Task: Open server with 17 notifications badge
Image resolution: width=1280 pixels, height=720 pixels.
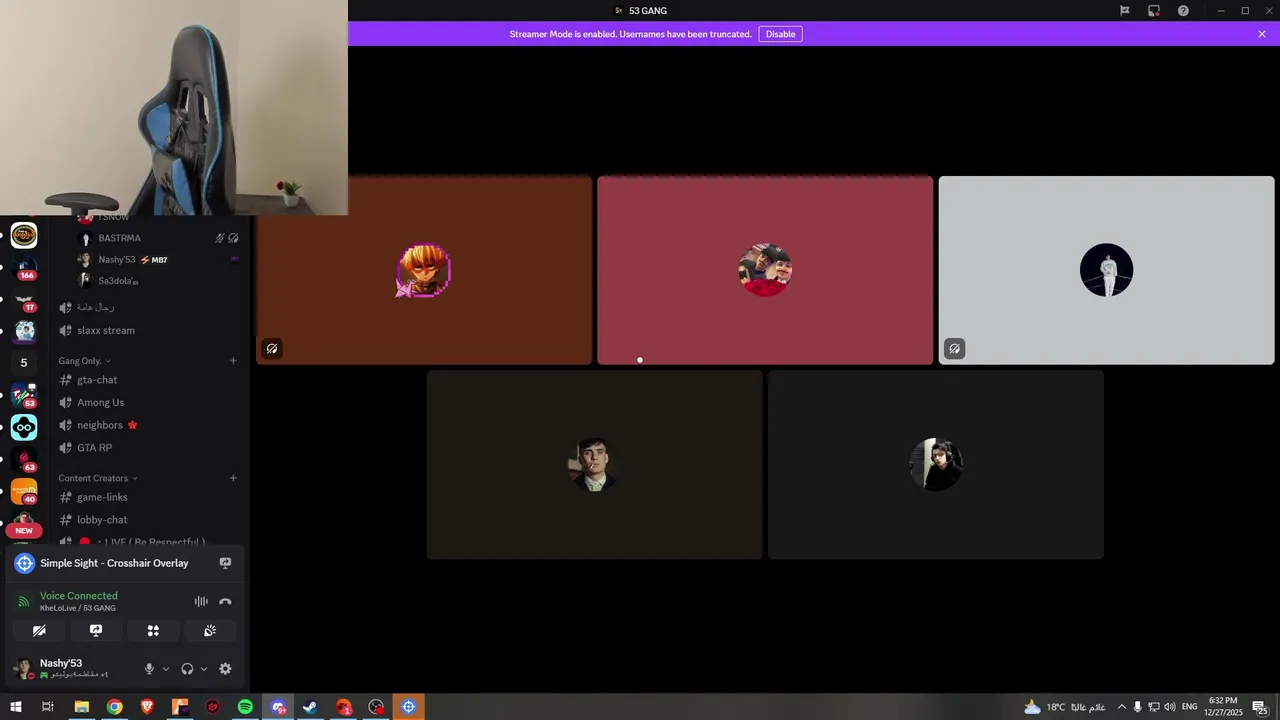Action: (24, 300)
